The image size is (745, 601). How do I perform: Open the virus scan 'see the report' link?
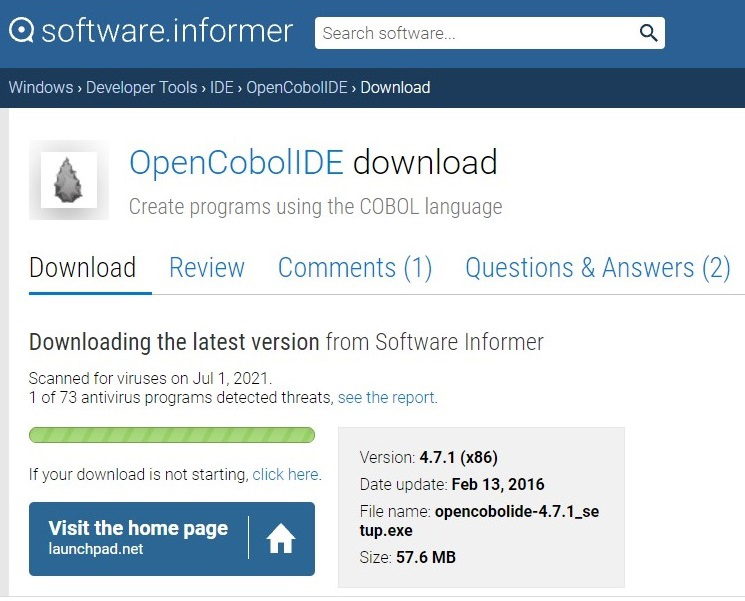click(x=386, y=397)
